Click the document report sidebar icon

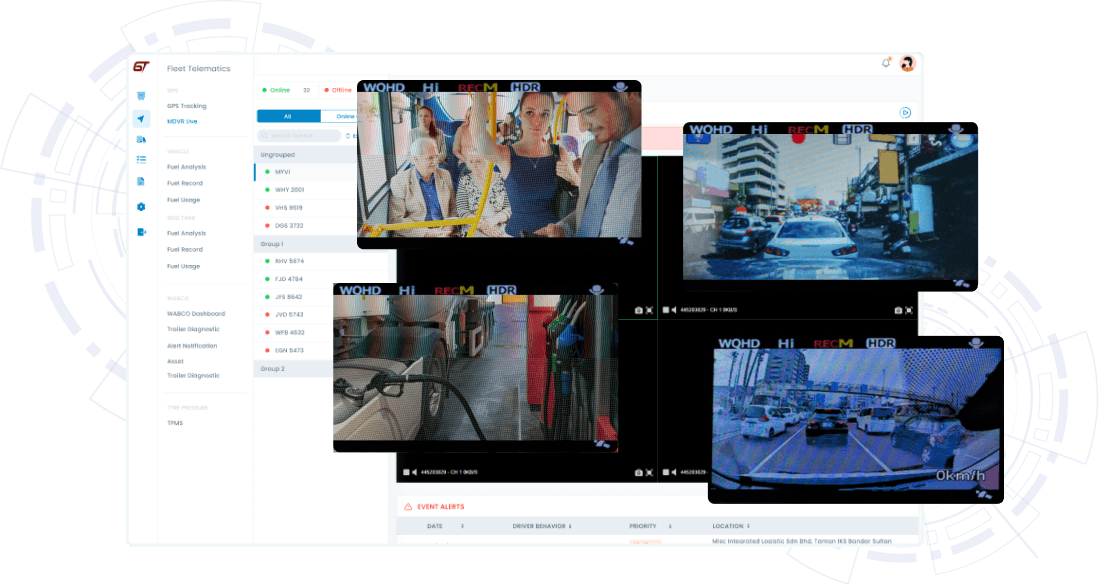(141, 181)
